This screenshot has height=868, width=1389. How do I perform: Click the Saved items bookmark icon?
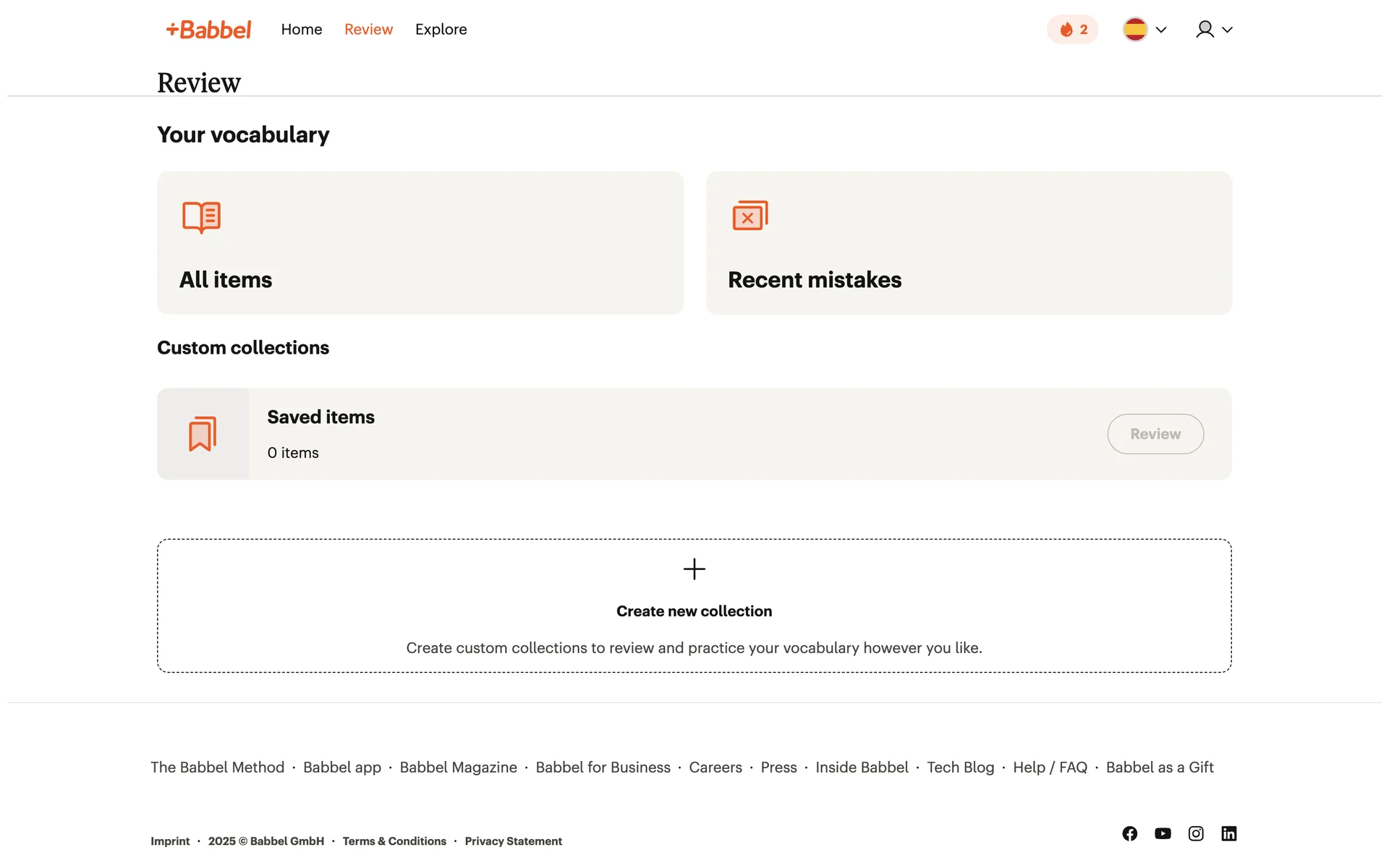203,434
